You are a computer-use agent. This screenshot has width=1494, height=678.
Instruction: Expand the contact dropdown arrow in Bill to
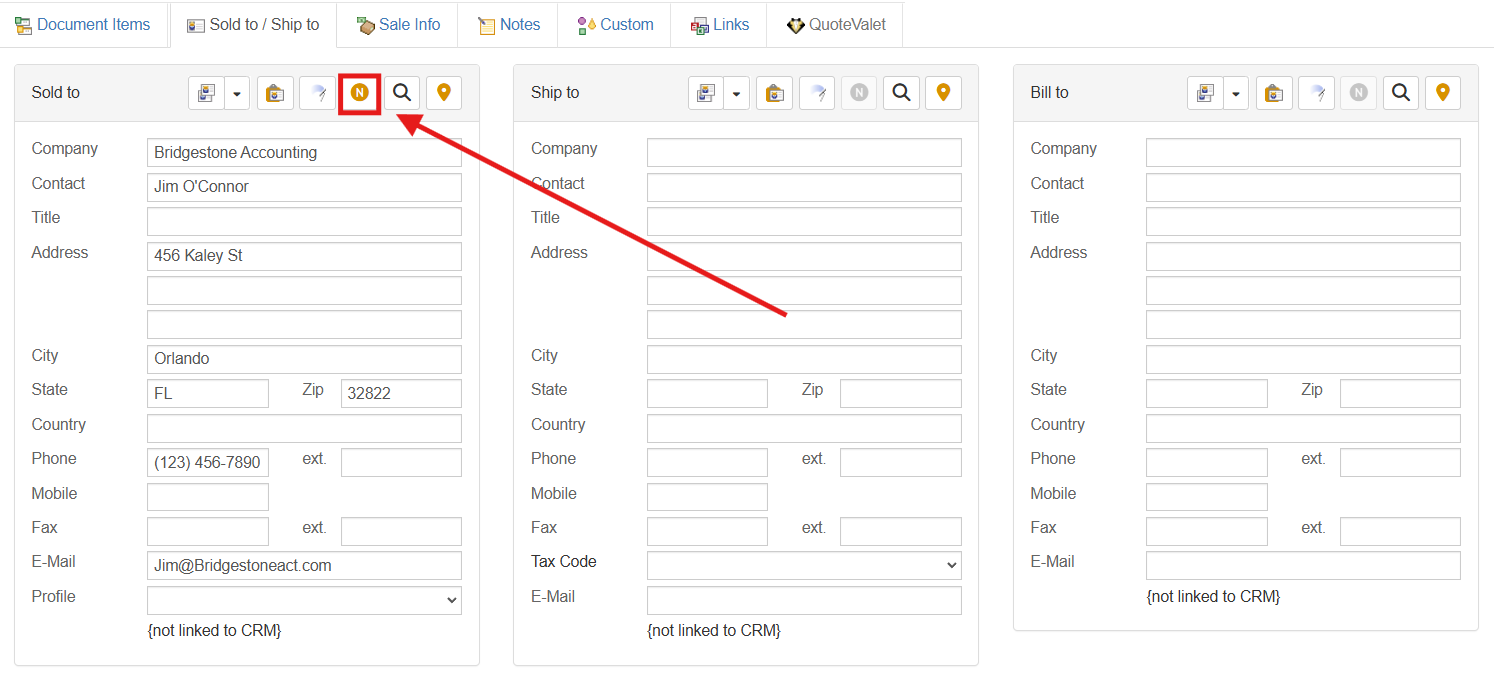[1236, 93]
